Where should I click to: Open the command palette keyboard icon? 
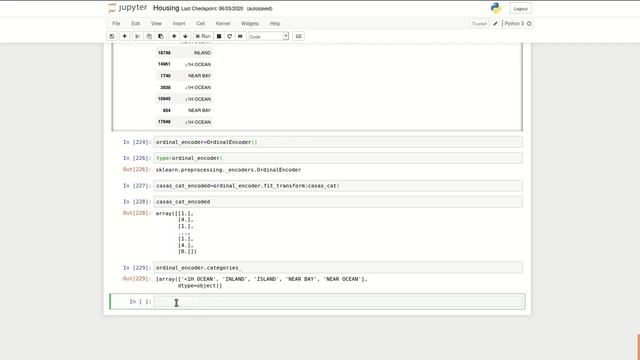(x=298, y=36)
